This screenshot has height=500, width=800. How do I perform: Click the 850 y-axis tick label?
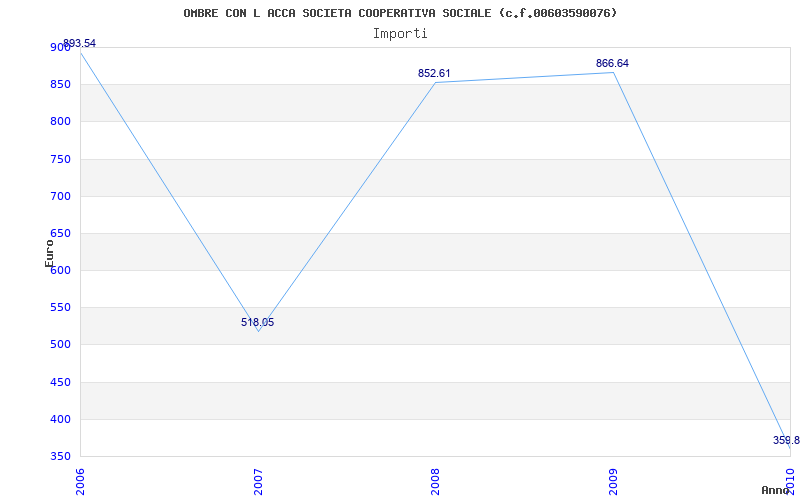click(x=59, y=85)
